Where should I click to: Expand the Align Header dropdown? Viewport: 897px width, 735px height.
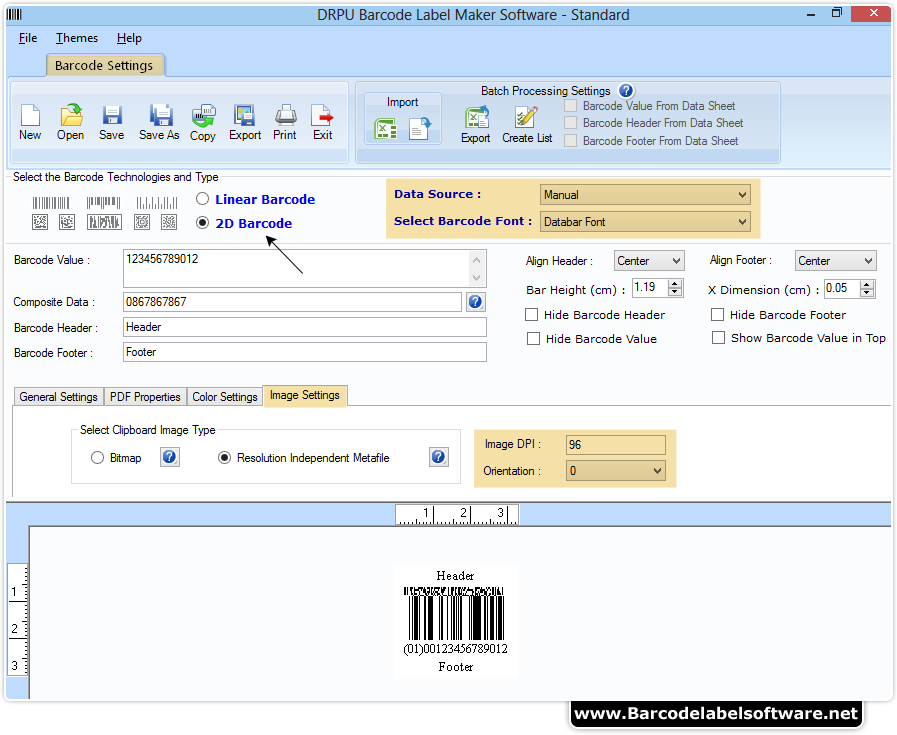pos(649,261)
